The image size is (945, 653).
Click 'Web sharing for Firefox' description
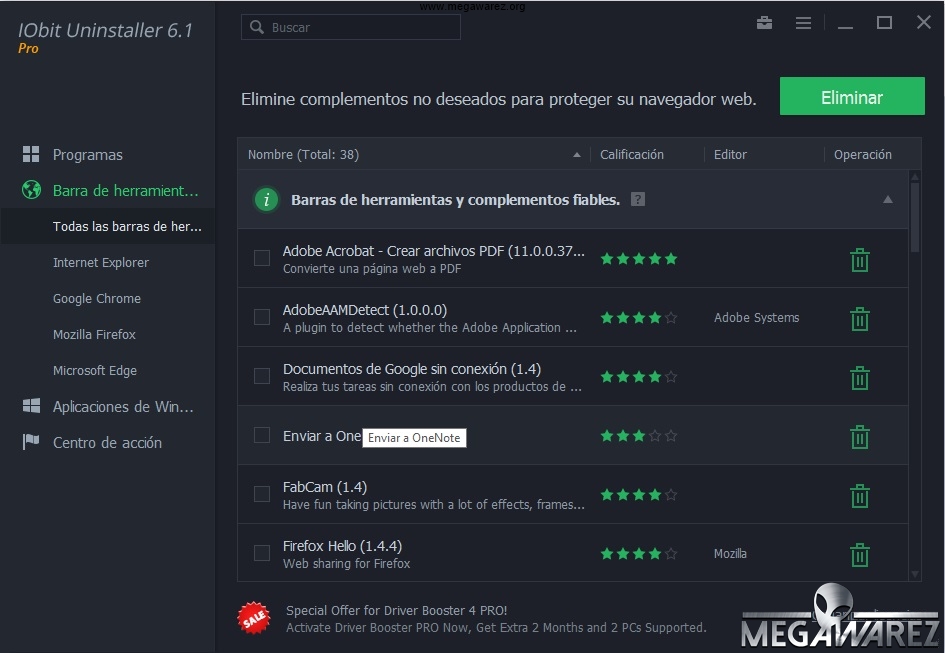[x=347, y=564]
